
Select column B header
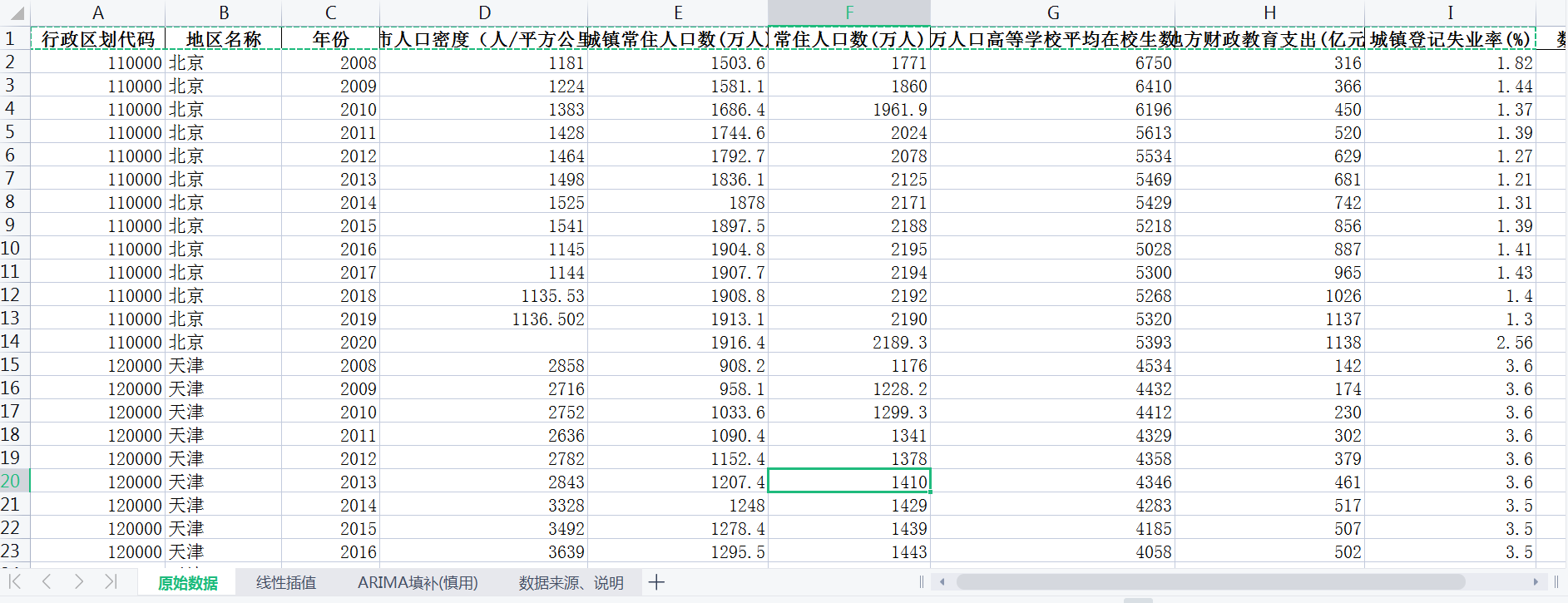(224, 13)
